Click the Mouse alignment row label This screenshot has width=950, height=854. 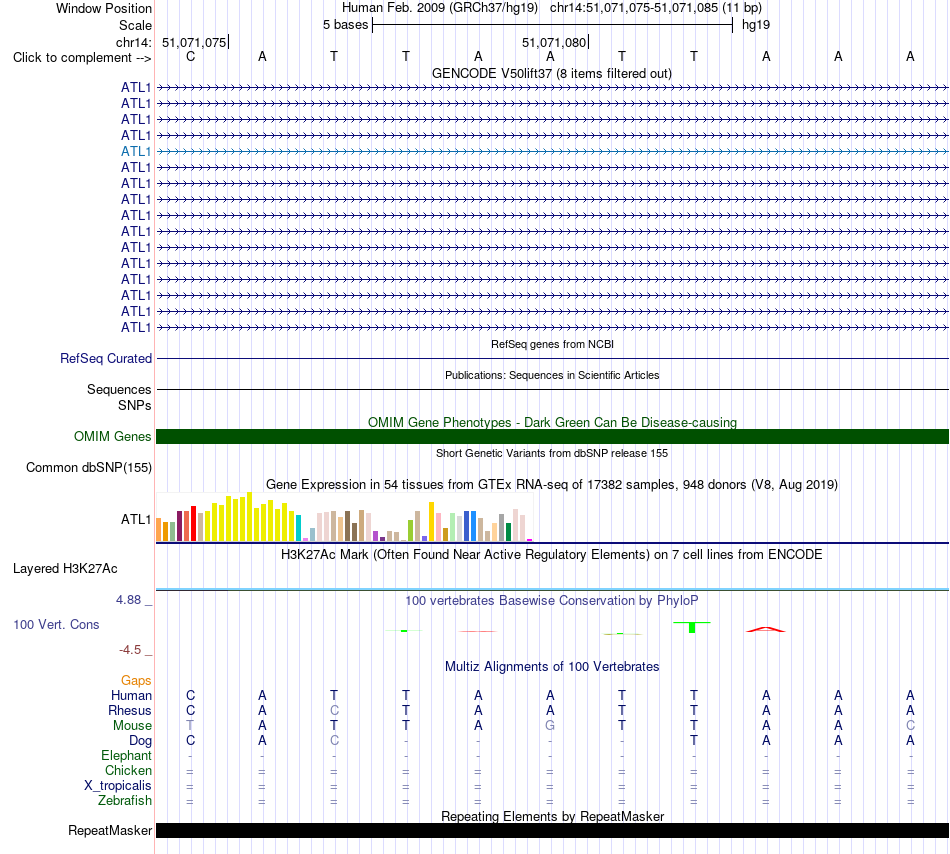pyautogui.click(x=132, y=726)
